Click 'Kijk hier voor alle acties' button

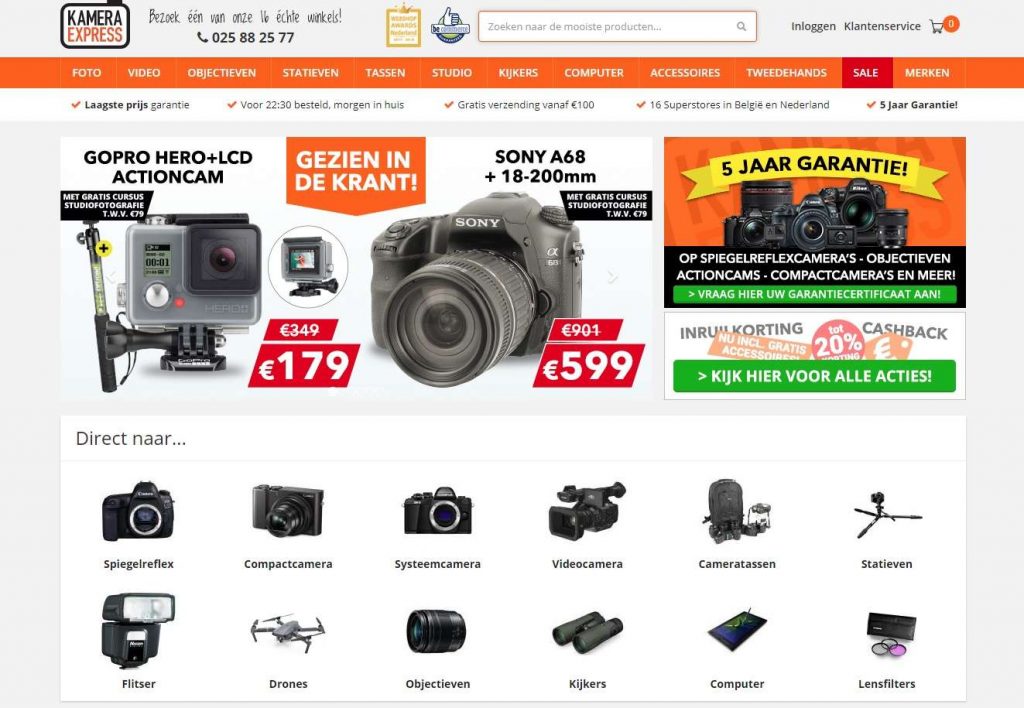[814, 376]
